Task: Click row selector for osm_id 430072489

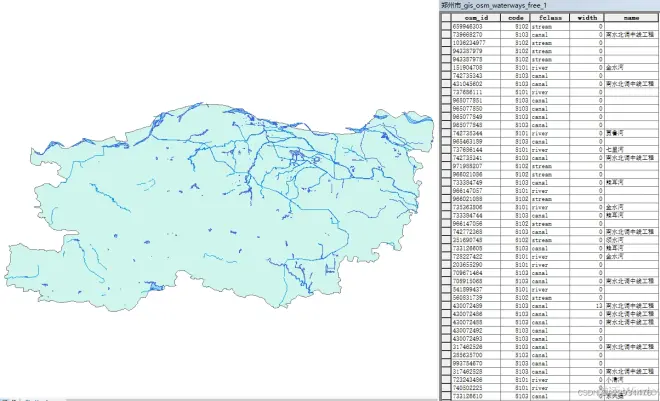Action: (x=446, y=305)
